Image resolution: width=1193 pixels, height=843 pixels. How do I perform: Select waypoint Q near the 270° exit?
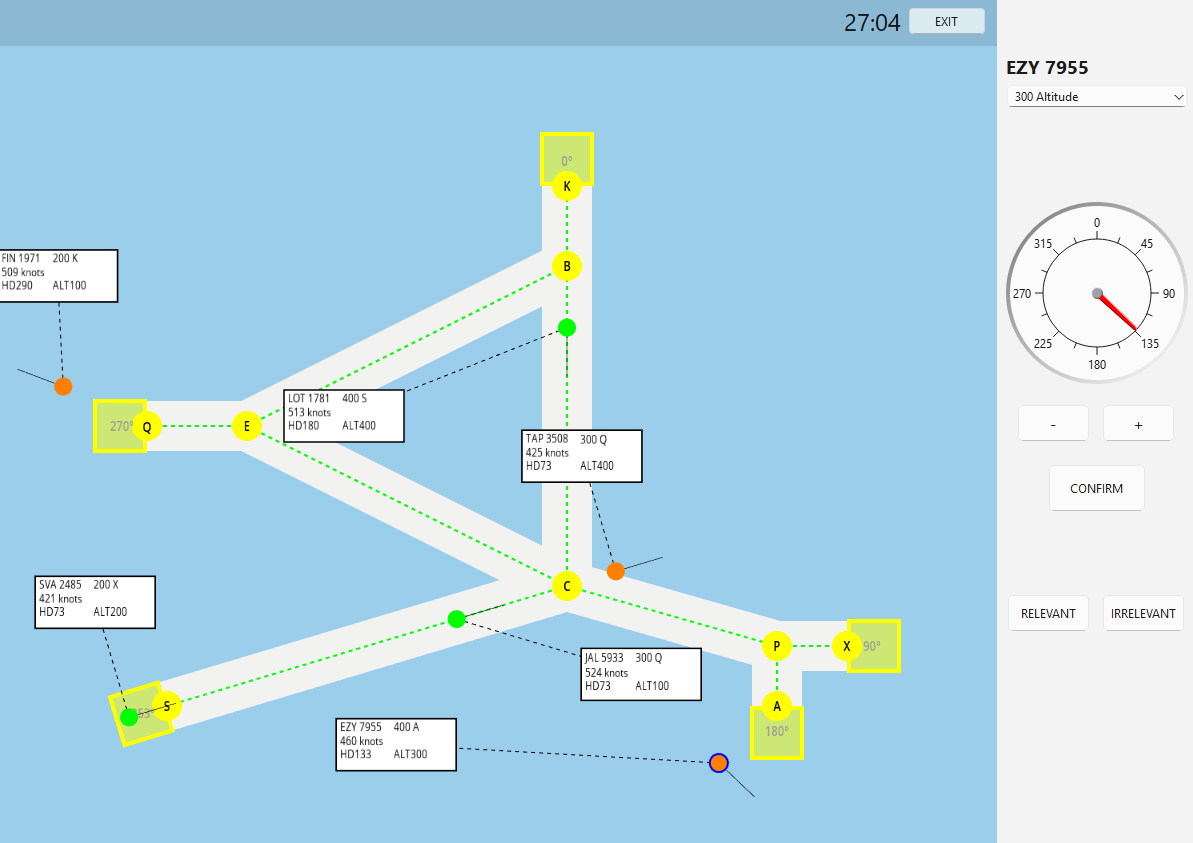click(x=148, y=426)
